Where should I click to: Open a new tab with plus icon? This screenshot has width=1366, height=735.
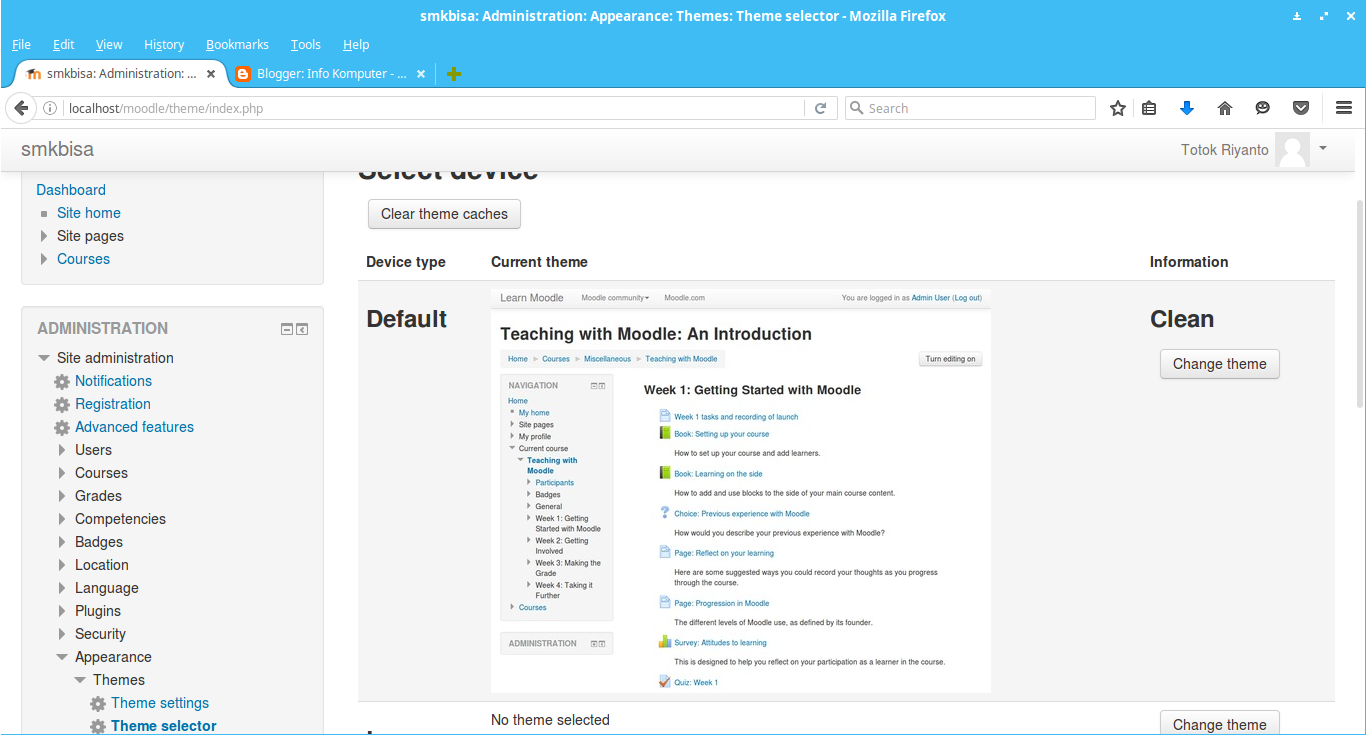(x=454, y=74)
